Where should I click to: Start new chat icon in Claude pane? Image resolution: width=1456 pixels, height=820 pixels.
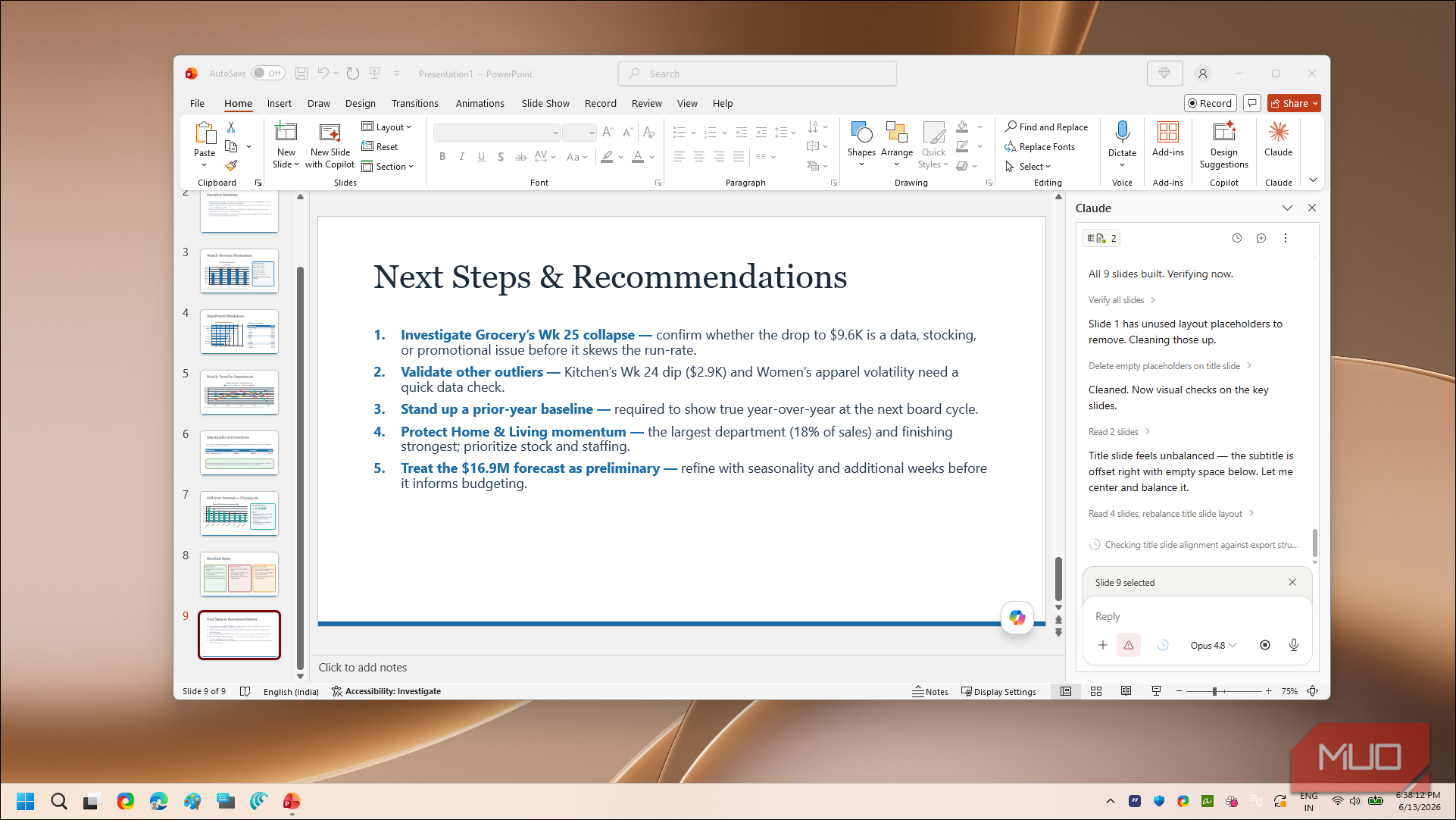click(1261, 238)
